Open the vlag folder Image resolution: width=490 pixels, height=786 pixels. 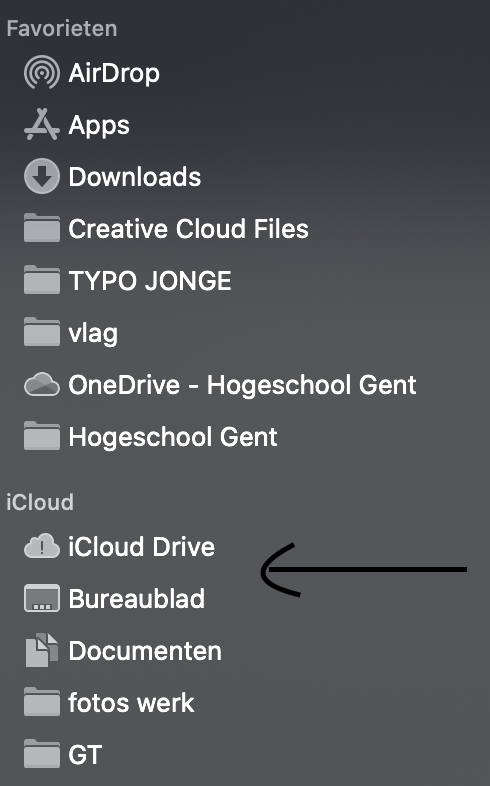coord(93,333)
